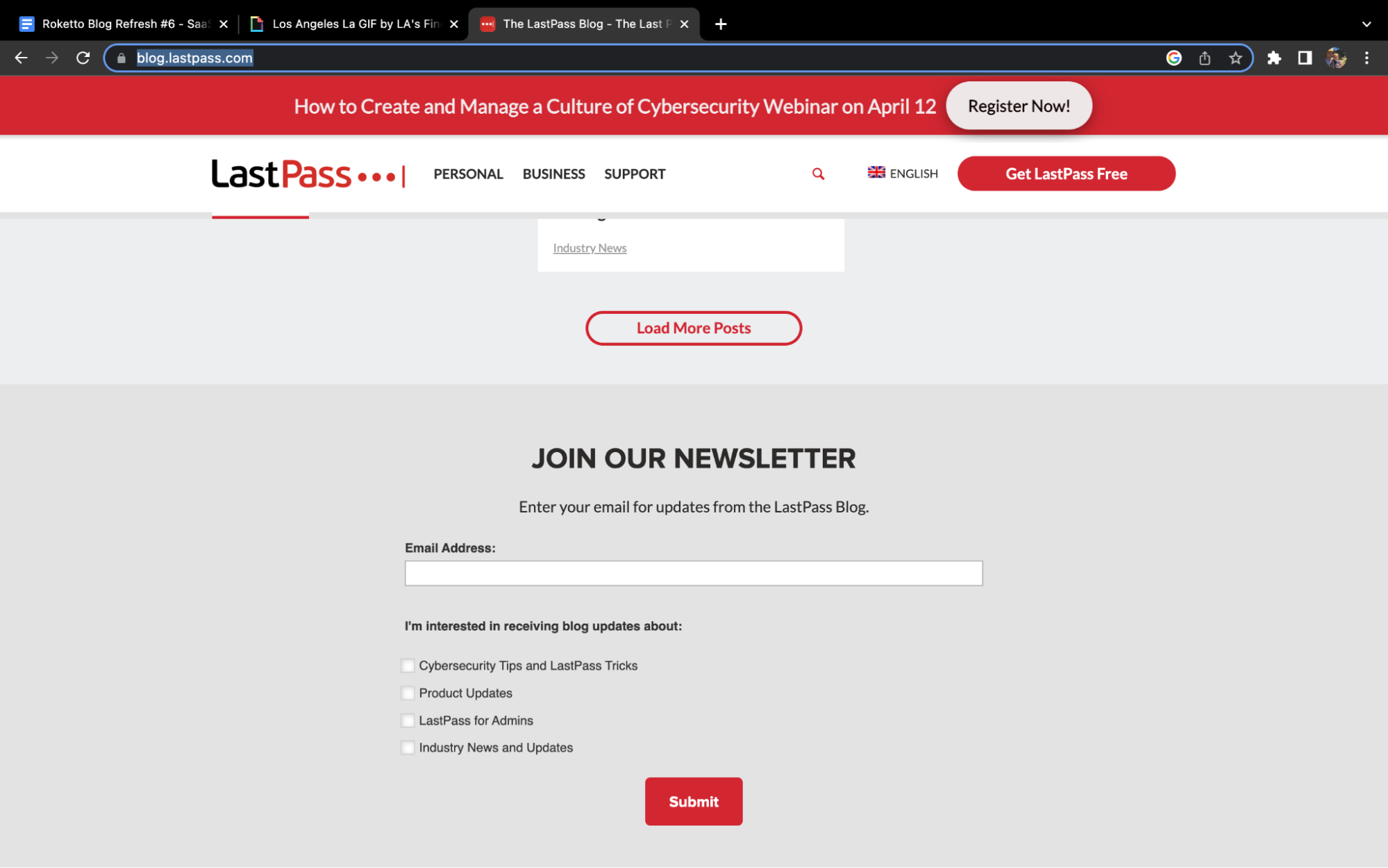Click the browser back arrow icon
This screenshot has height=868, width=1388.
(x=21, y=58)
